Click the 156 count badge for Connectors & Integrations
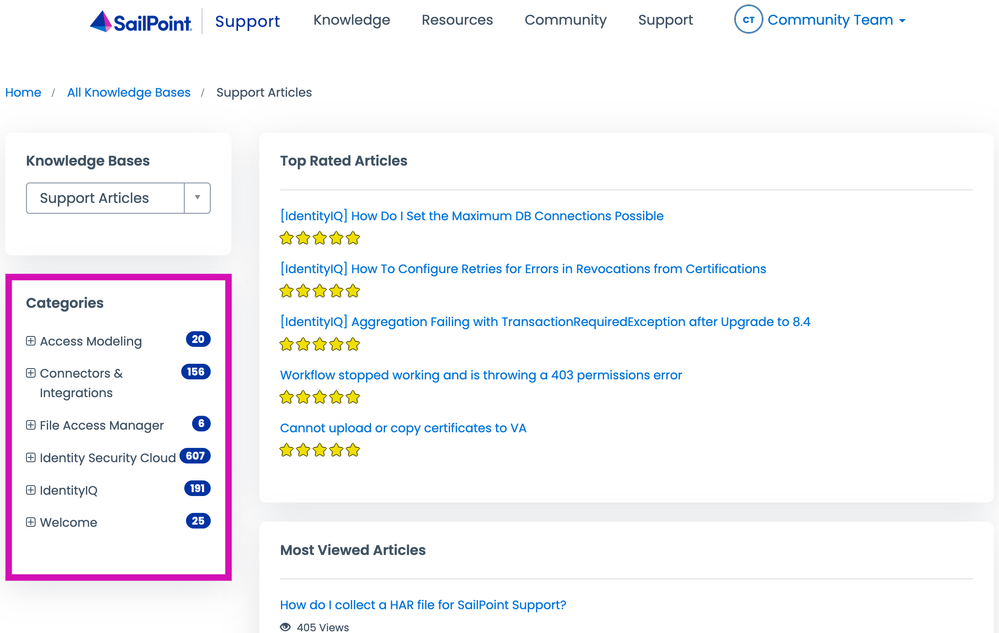Image resolution: width=999 pixels, height=633 pixels. pos(195,372)
